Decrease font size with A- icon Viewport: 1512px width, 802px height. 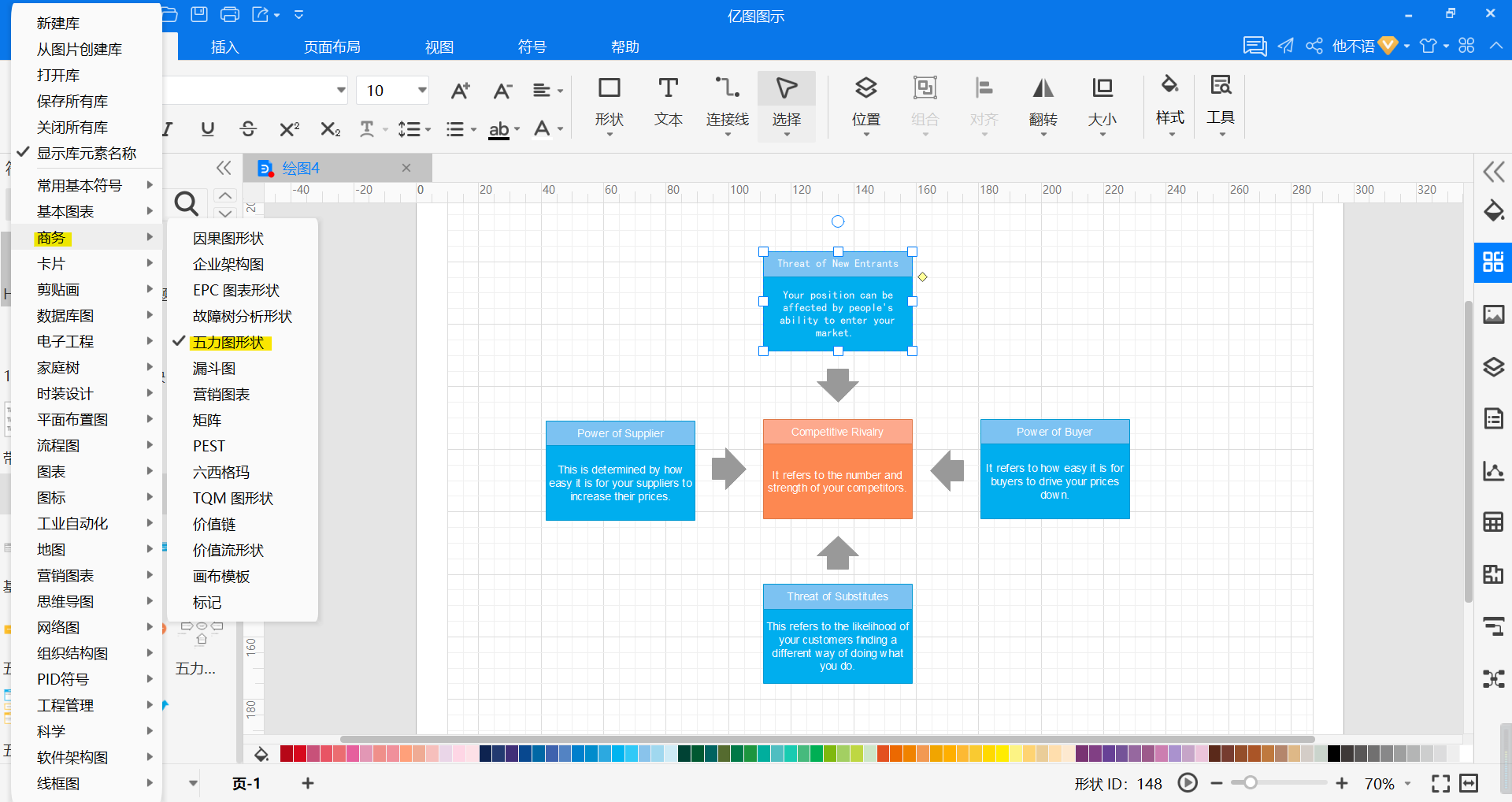click(502, 91)
